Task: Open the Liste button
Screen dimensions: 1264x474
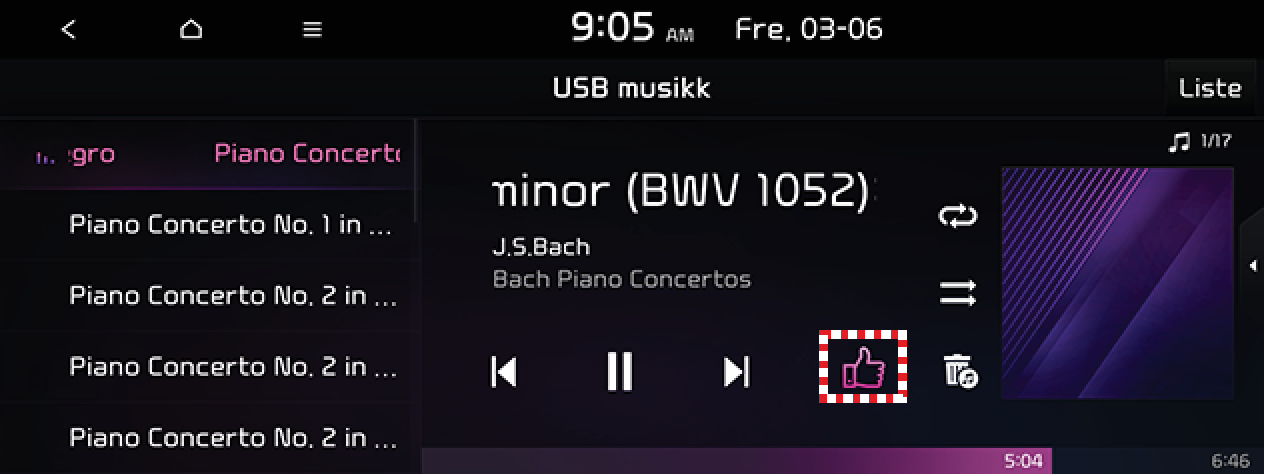Action: click(1210, 88)
